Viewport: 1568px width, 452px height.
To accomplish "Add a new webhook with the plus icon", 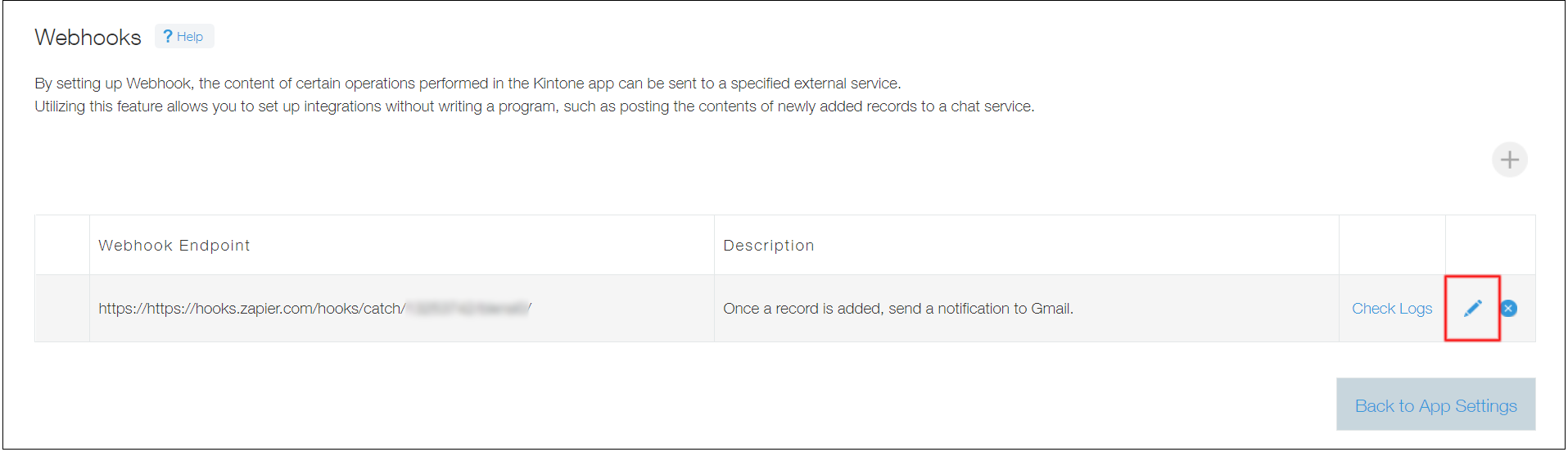I will click(x=1509, y=160).
